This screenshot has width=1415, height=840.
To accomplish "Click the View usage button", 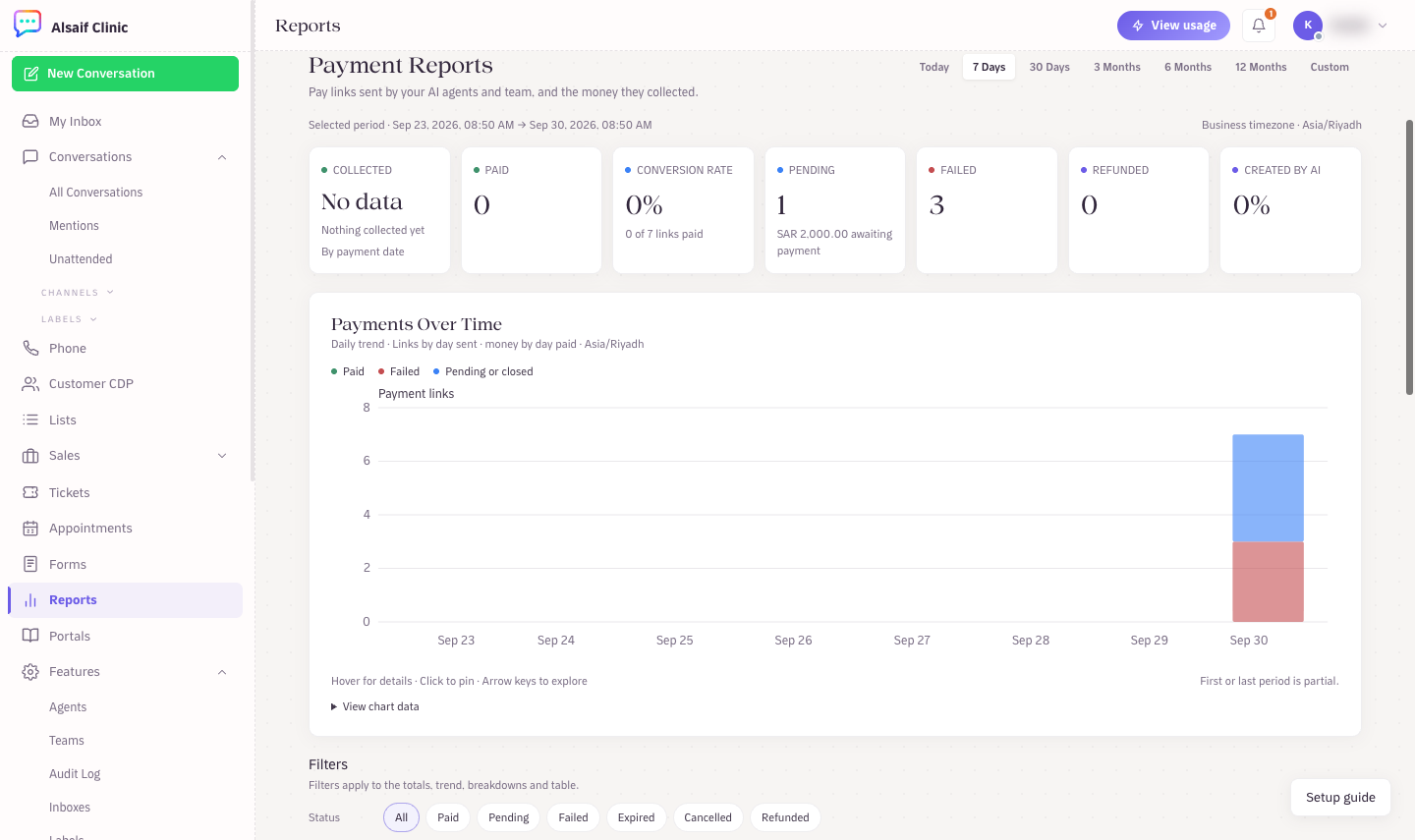I will [1173, 26].
